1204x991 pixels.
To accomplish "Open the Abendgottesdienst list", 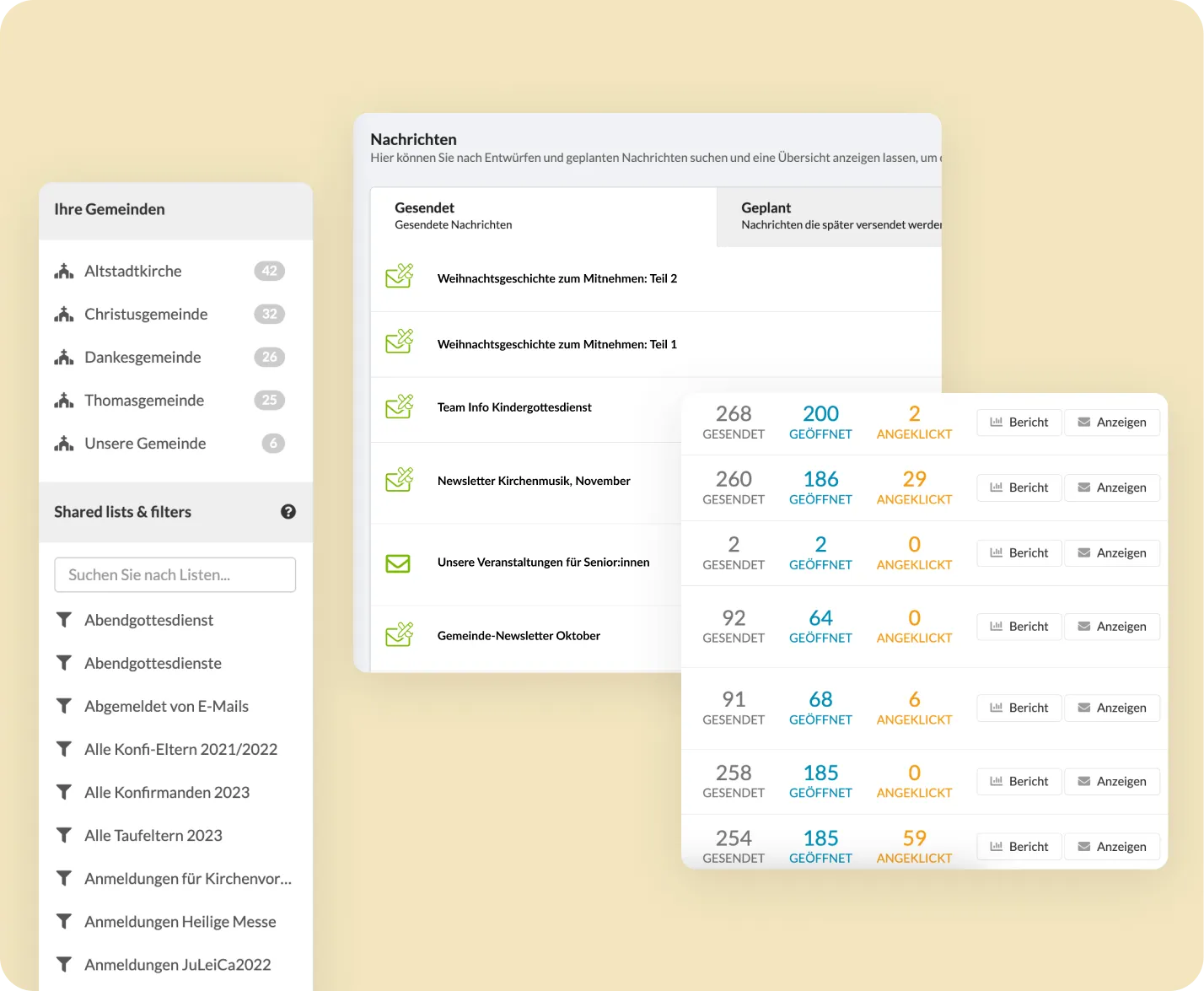I will (148, 620).
